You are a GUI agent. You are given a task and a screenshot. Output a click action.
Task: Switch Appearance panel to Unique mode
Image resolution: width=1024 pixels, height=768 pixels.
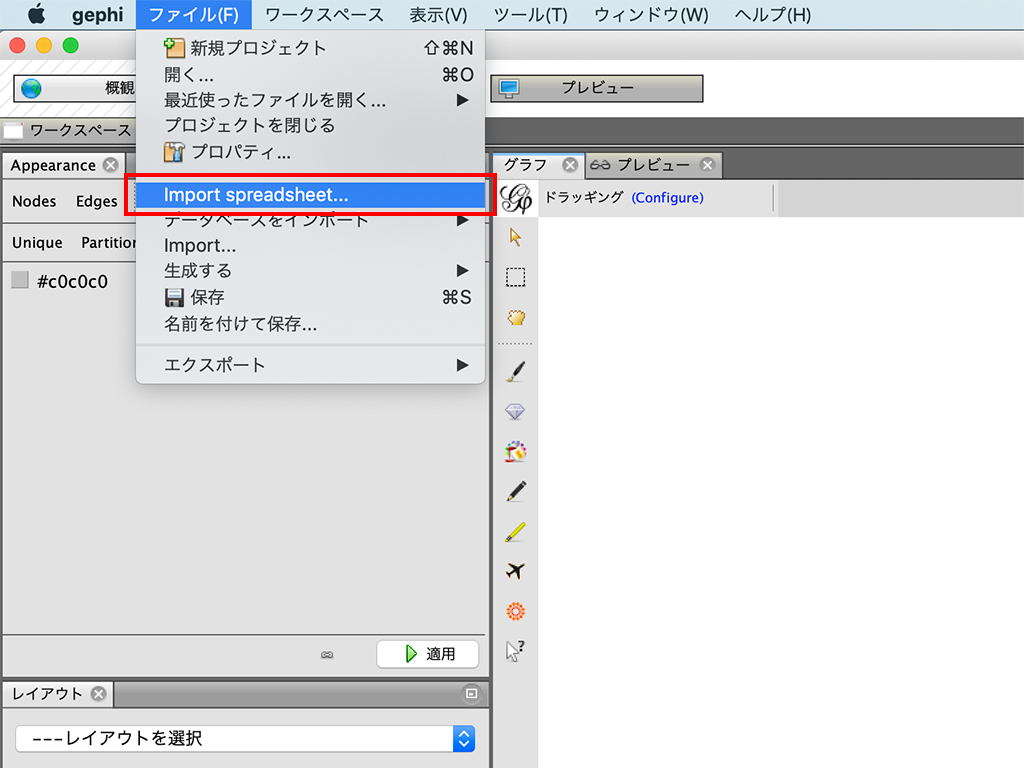click(x=37, y=243)
